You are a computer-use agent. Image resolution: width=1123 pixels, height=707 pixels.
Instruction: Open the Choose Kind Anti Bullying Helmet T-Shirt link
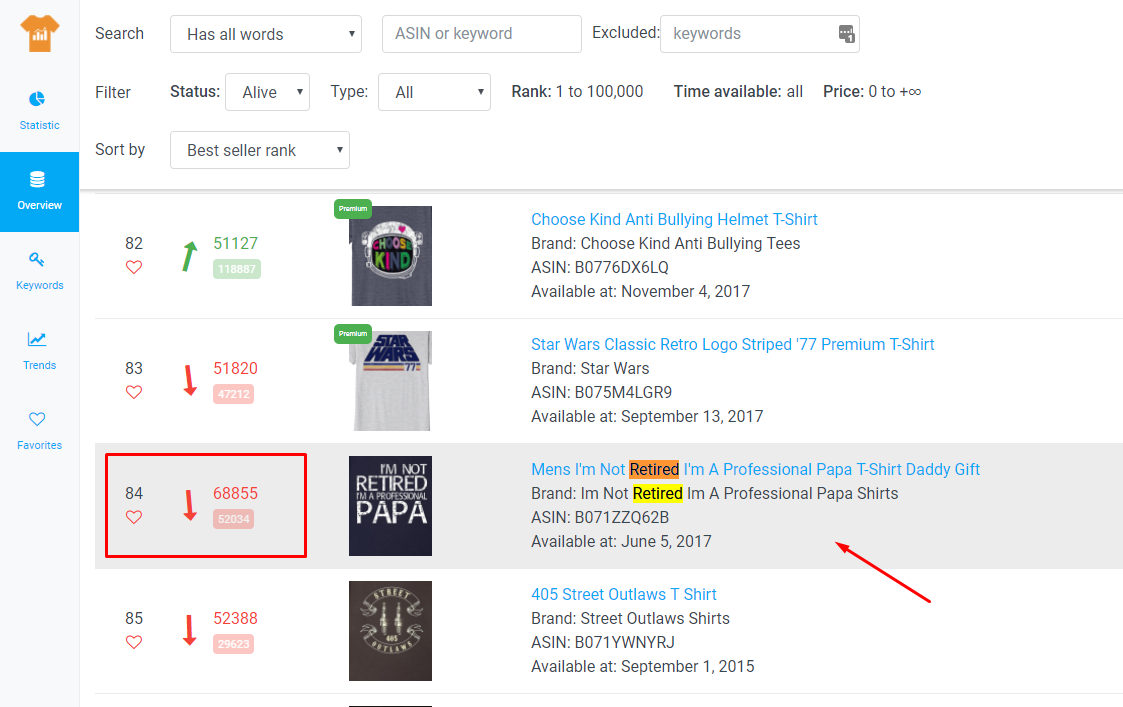pos(674,219)
